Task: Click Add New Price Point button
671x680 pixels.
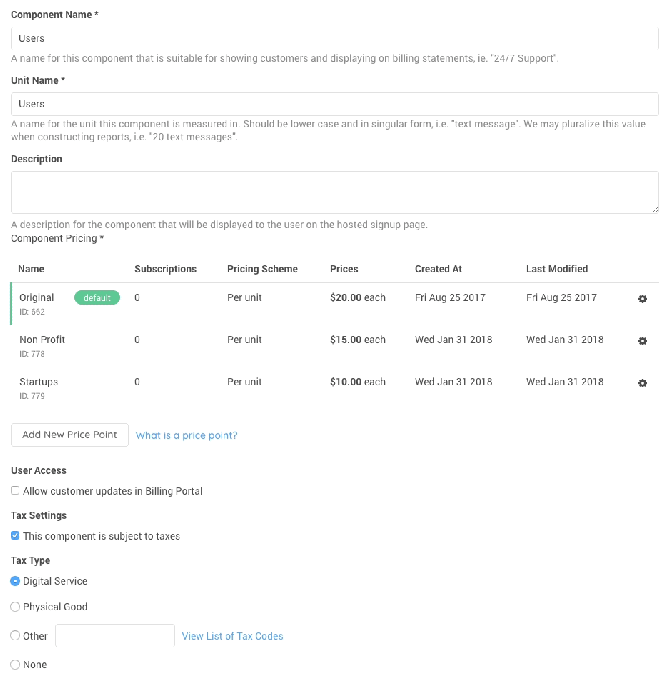Action: 70,435
